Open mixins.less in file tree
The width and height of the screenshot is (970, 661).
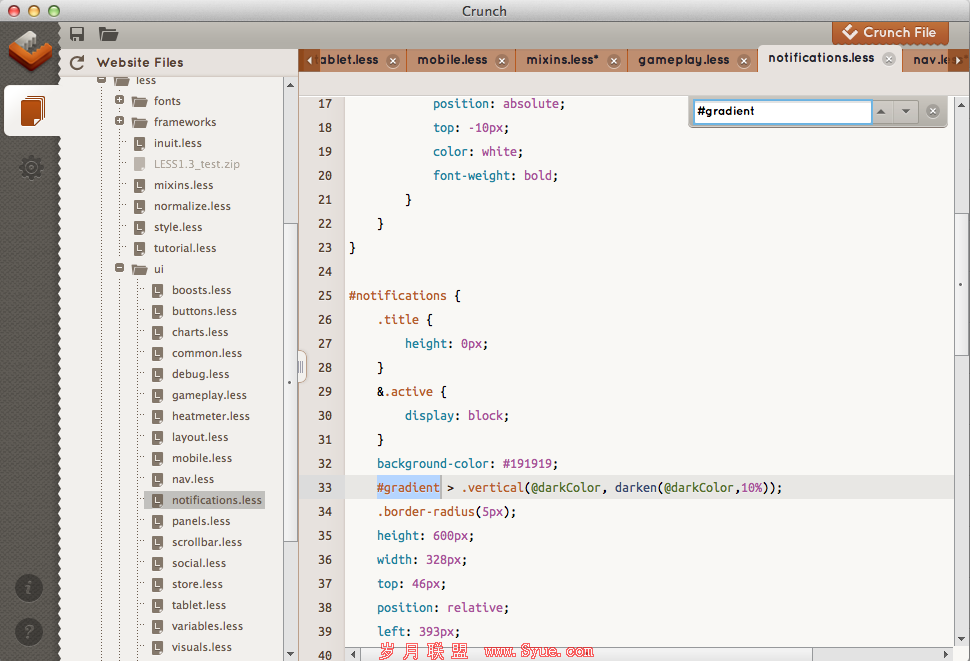[x=183, y=186]
